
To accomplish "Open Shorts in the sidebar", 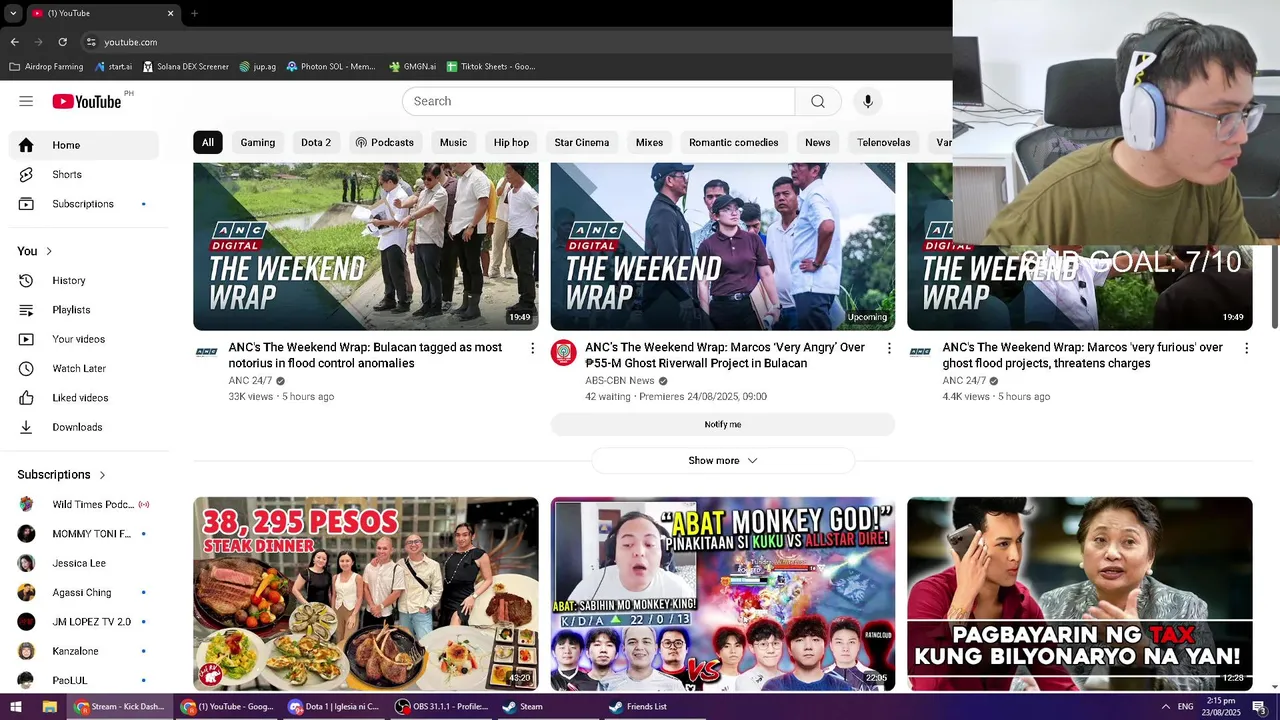I will pos(84,174).
